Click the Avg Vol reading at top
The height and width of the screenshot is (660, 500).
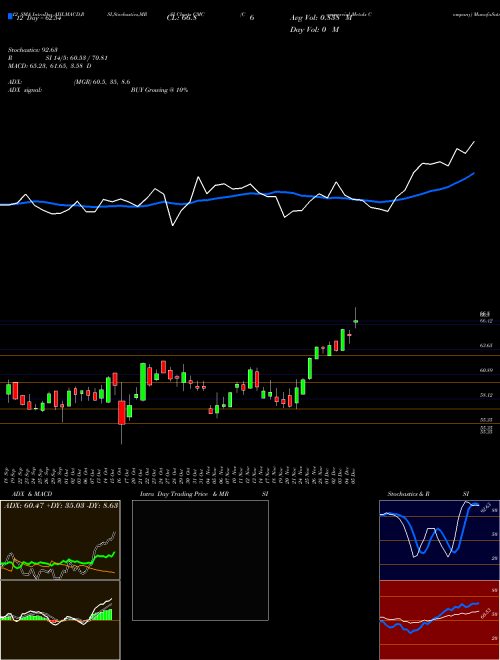[x=321, y=18]
